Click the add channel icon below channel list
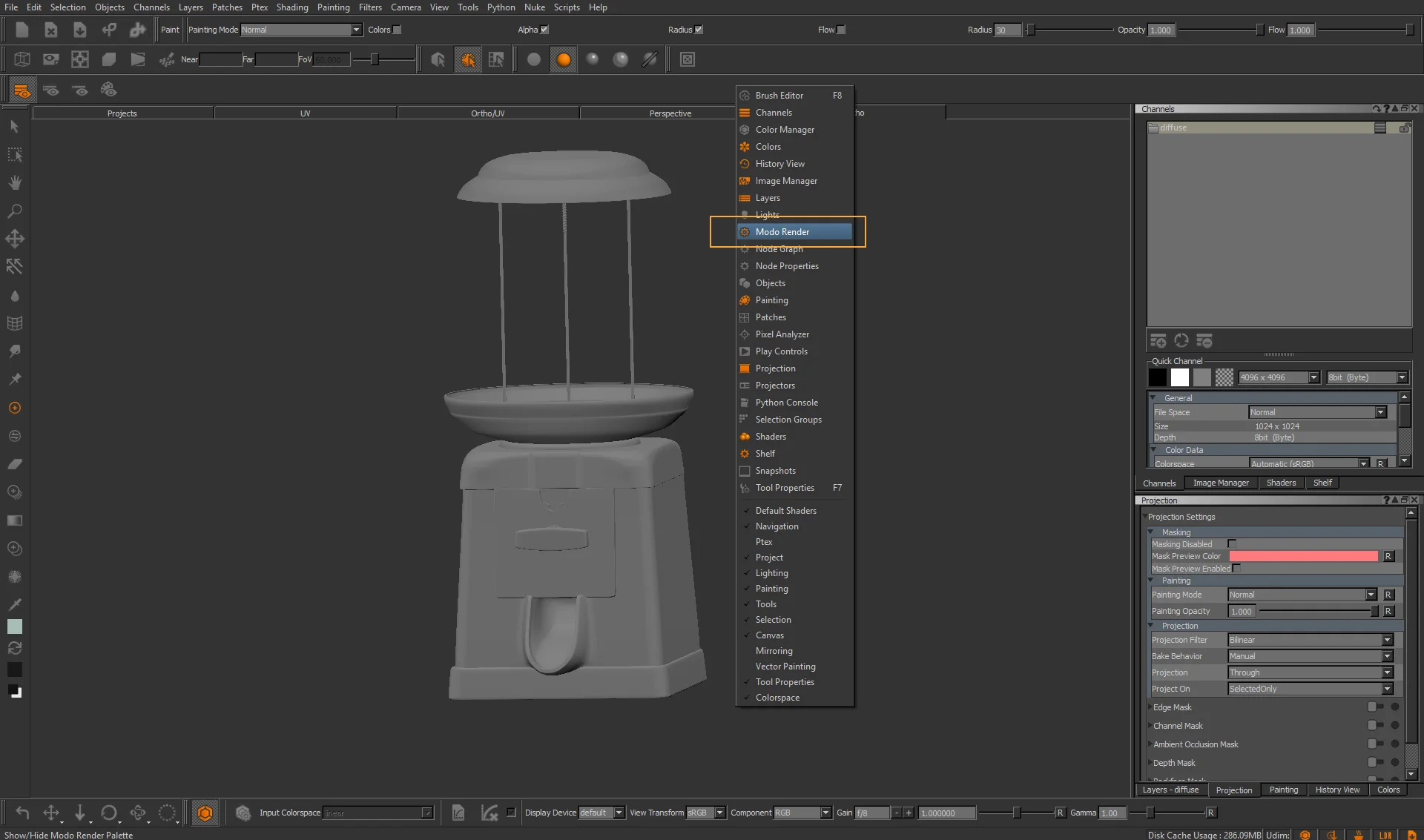Image resolution: width=1424 pixels, height=840 pixels. point(1158,341)
